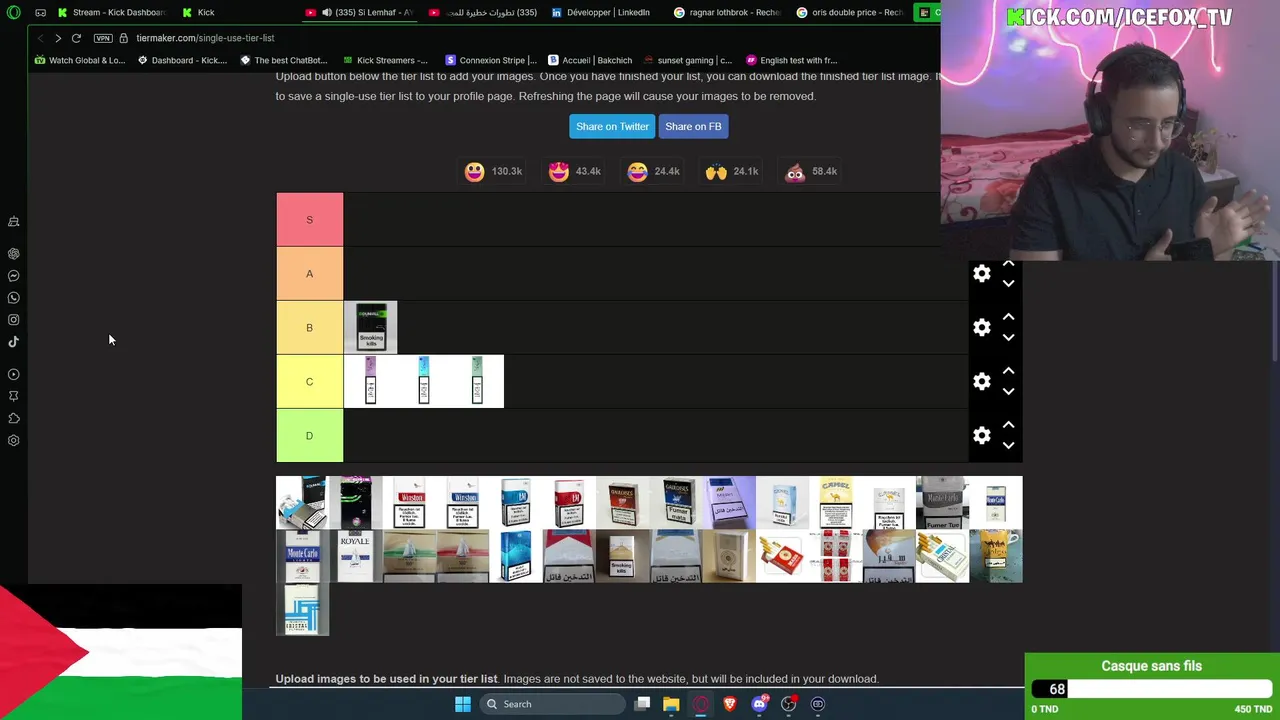Viewport: 1280px width, 720px height.
Task: React with grinning emoji (130.3k)
Action: pos(474,172)
